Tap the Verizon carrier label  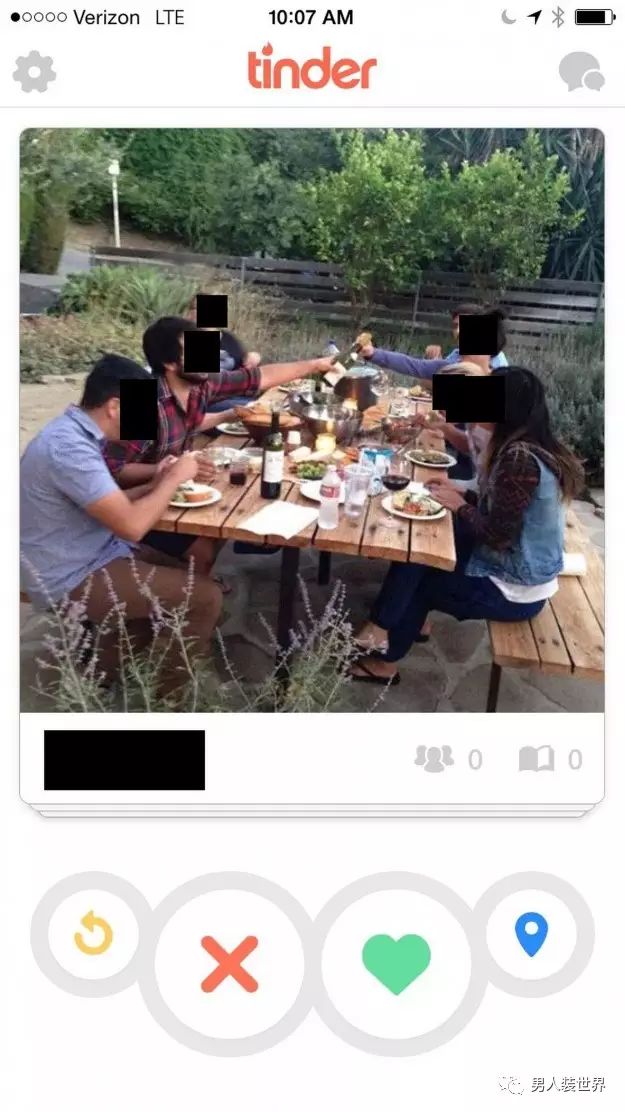[x=106, y=17]
